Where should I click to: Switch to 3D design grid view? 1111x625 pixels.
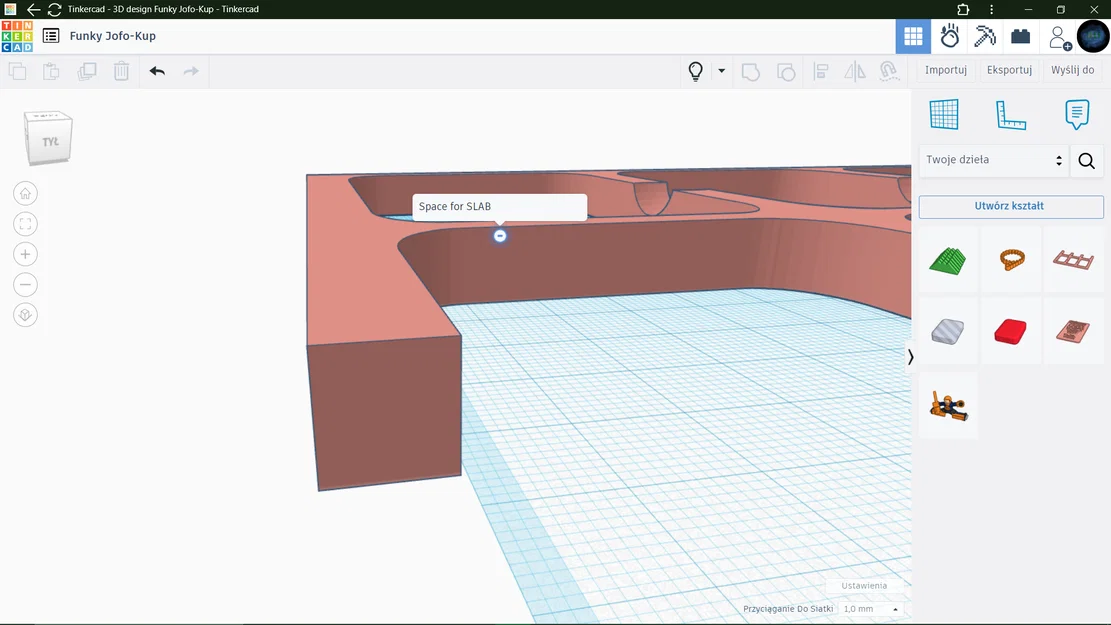[x=913, y=36]
